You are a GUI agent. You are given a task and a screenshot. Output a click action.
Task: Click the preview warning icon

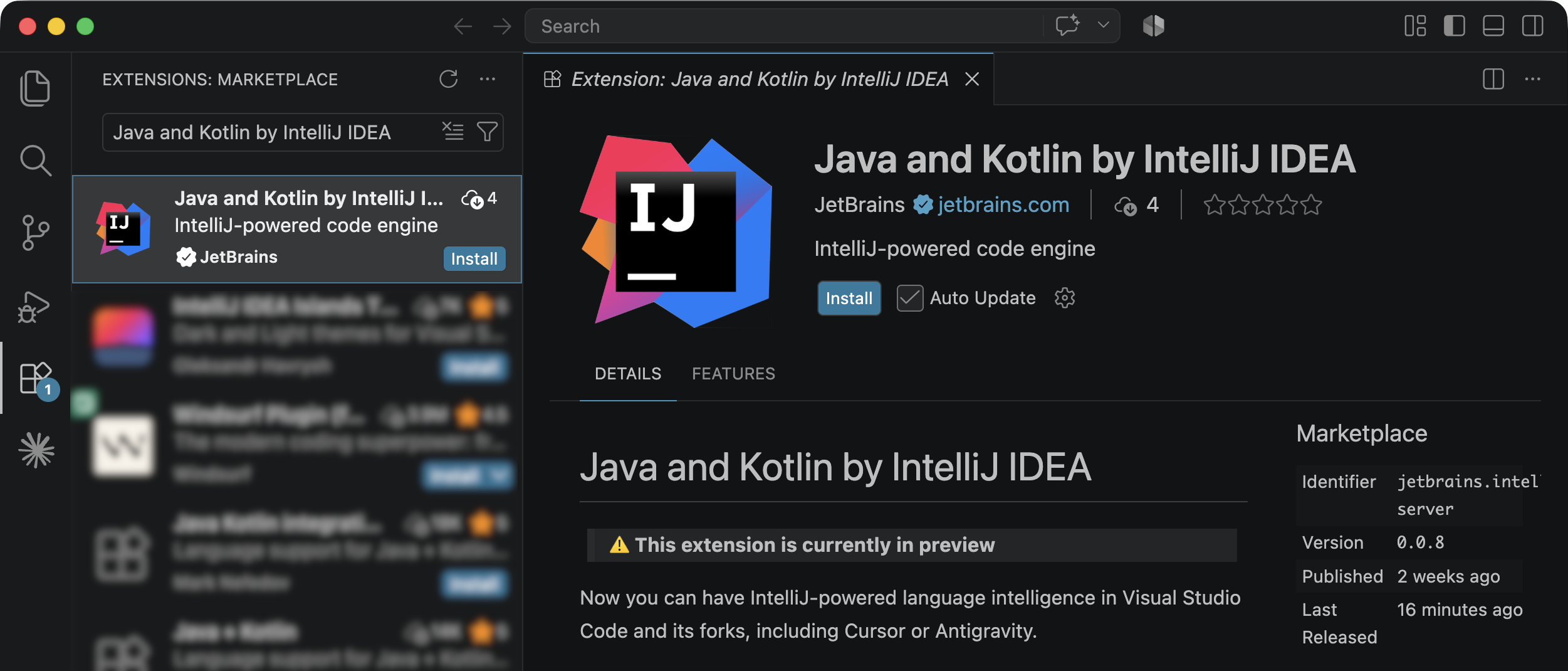pyautogui.click(x=619, y=544)
